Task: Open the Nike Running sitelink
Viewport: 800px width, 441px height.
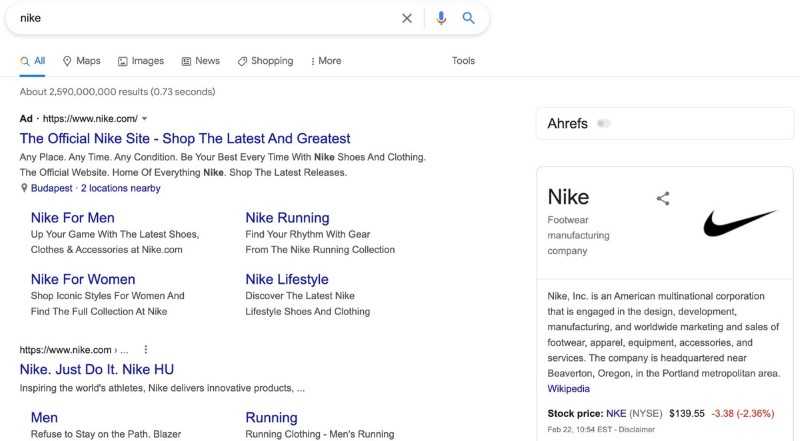Action: pyautogui.click(x=287, y=218)
